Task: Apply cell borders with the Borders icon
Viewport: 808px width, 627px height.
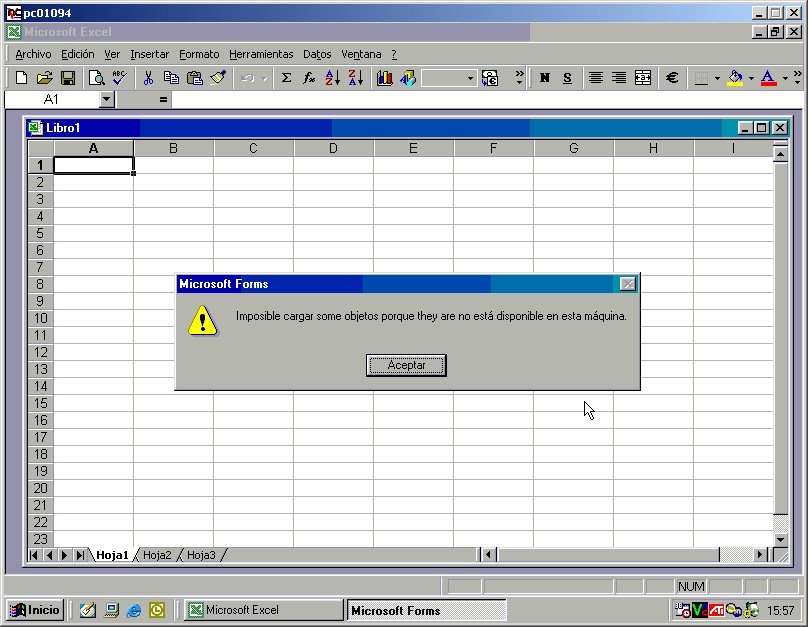Action: [x=701, y=78]
